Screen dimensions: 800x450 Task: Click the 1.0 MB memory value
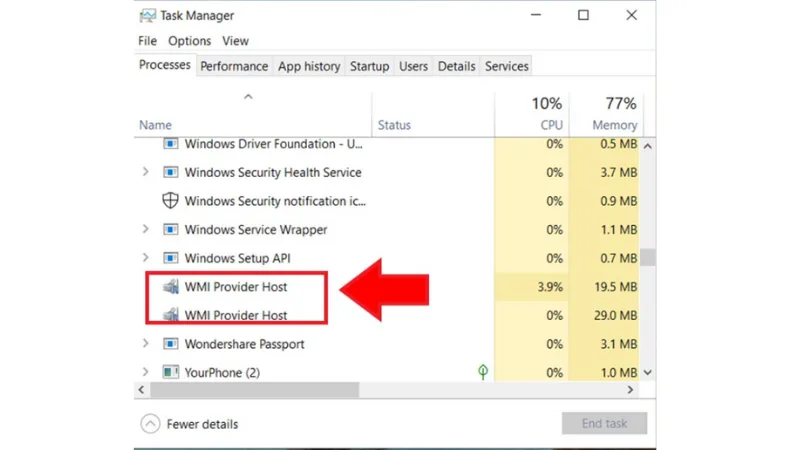[x=618, y=372]
